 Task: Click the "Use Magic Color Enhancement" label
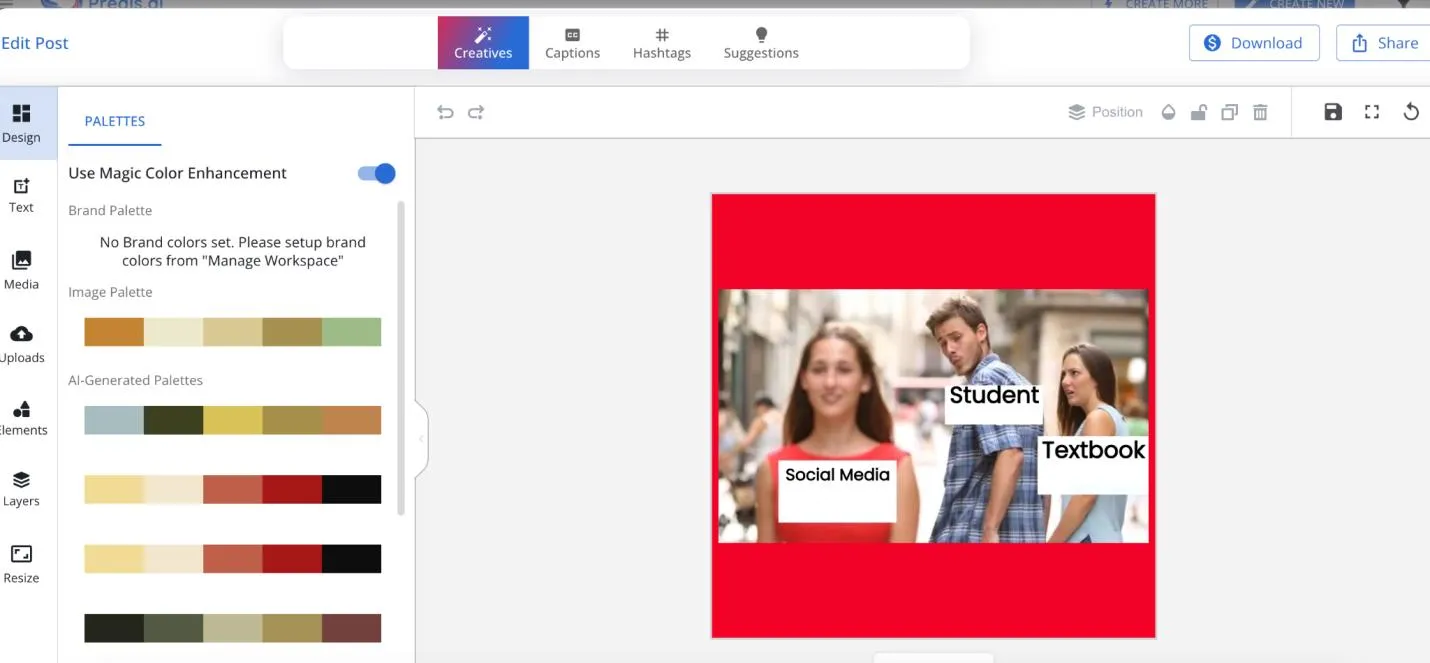[x=177, y=173]
